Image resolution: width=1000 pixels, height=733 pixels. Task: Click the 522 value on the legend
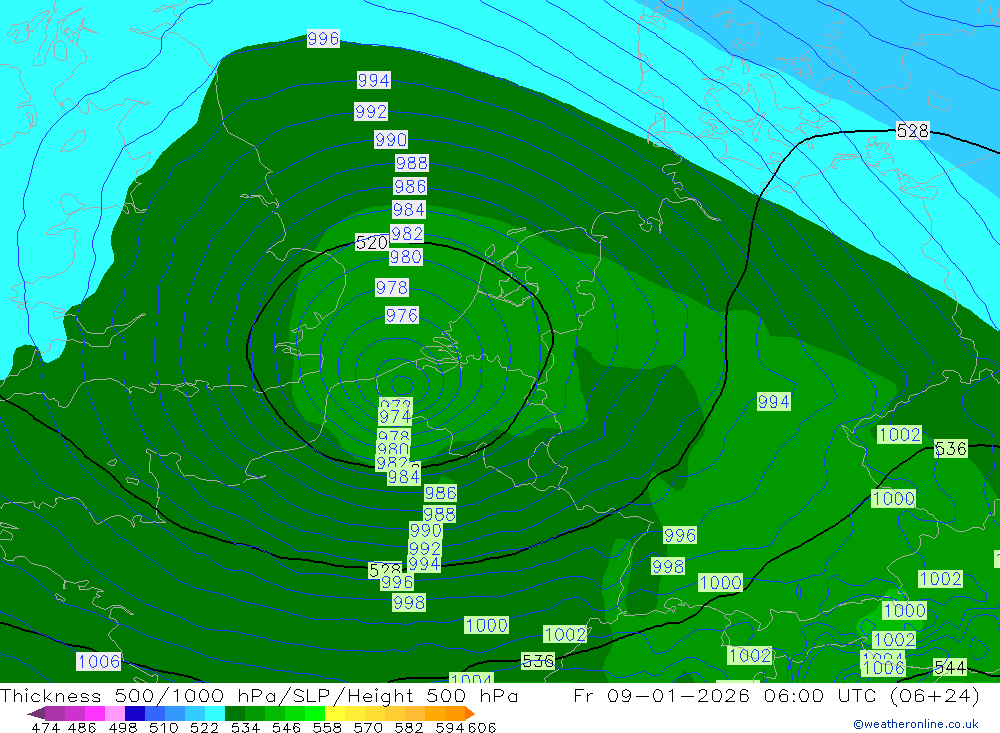tap(205, 727)
